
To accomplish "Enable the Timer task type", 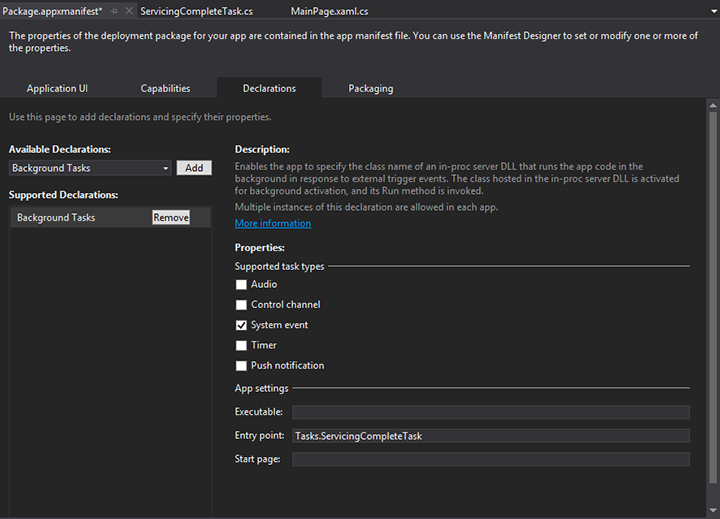I will point(241,345).
